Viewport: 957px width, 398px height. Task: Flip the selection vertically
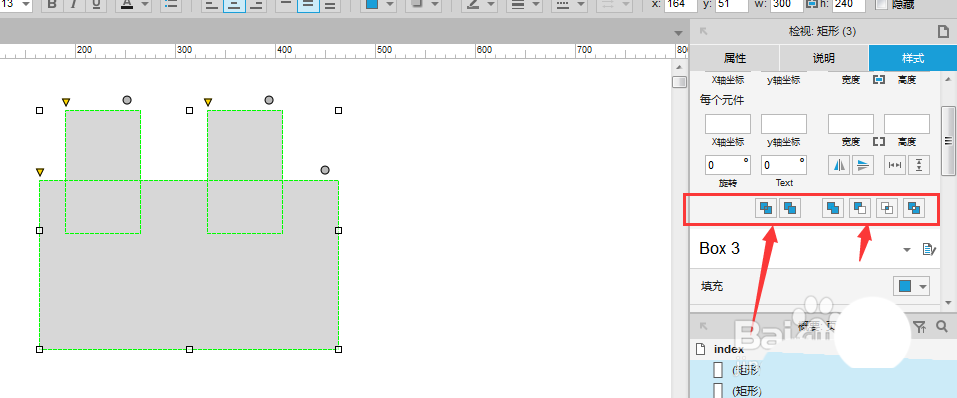tap(863, 165)
